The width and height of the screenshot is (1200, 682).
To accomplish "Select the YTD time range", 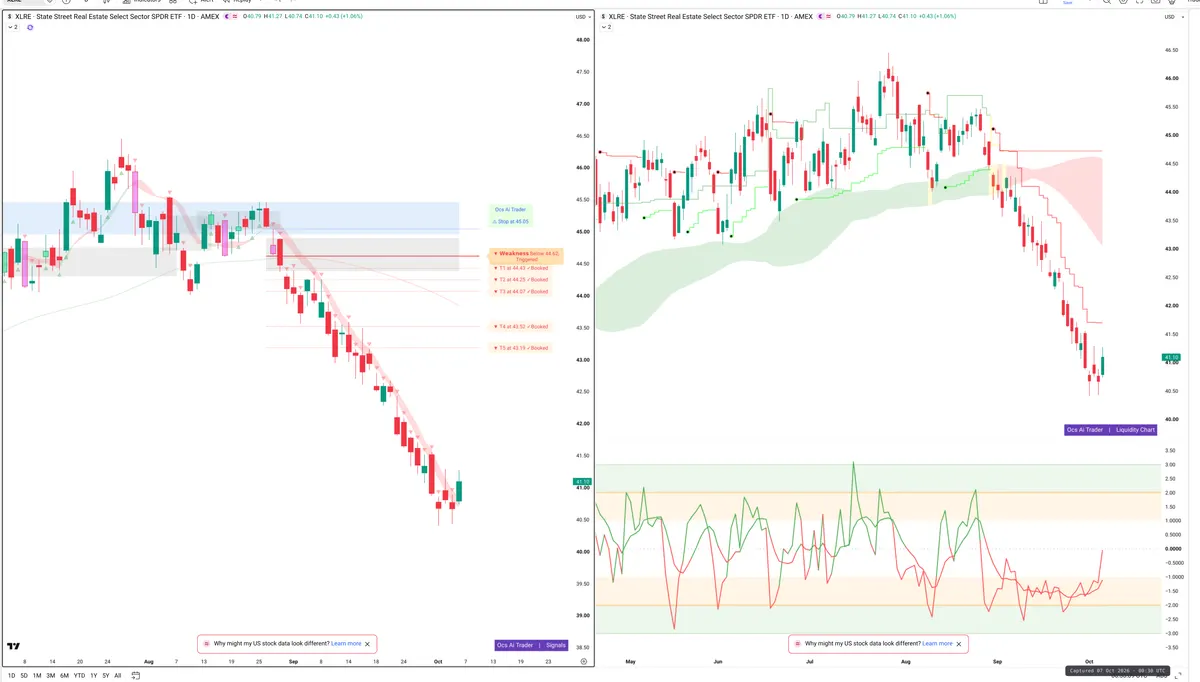I will pyautogui.click(x=79, y=676).
